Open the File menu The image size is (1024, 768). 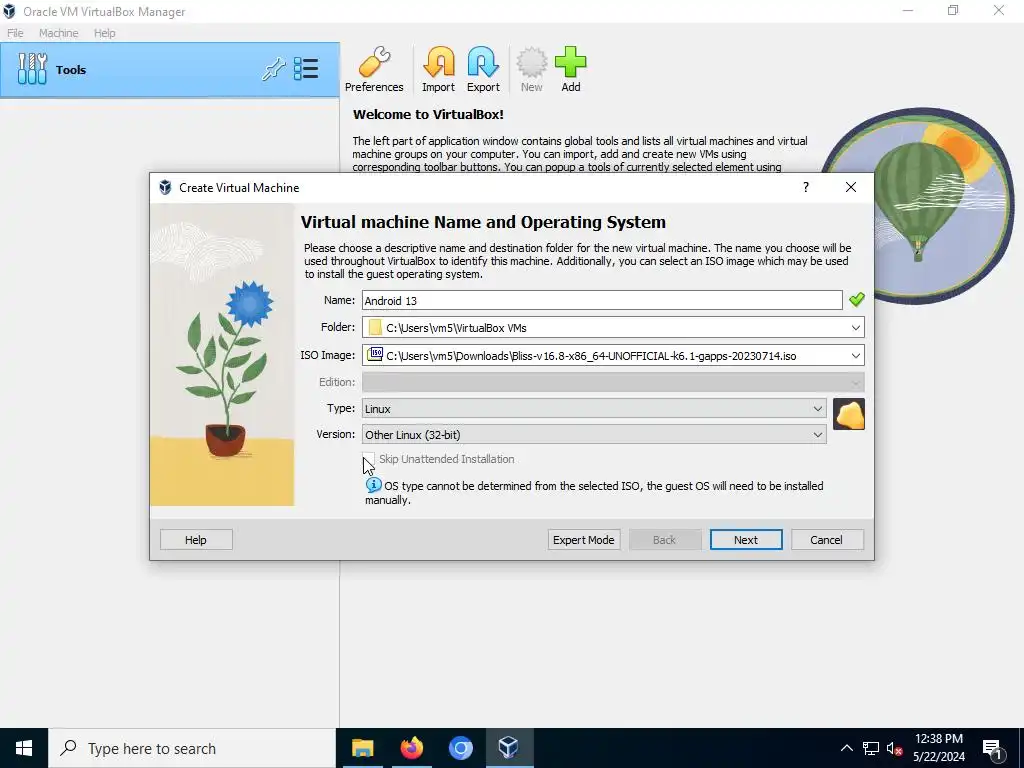pyautogui.click(x=15, y=33)
